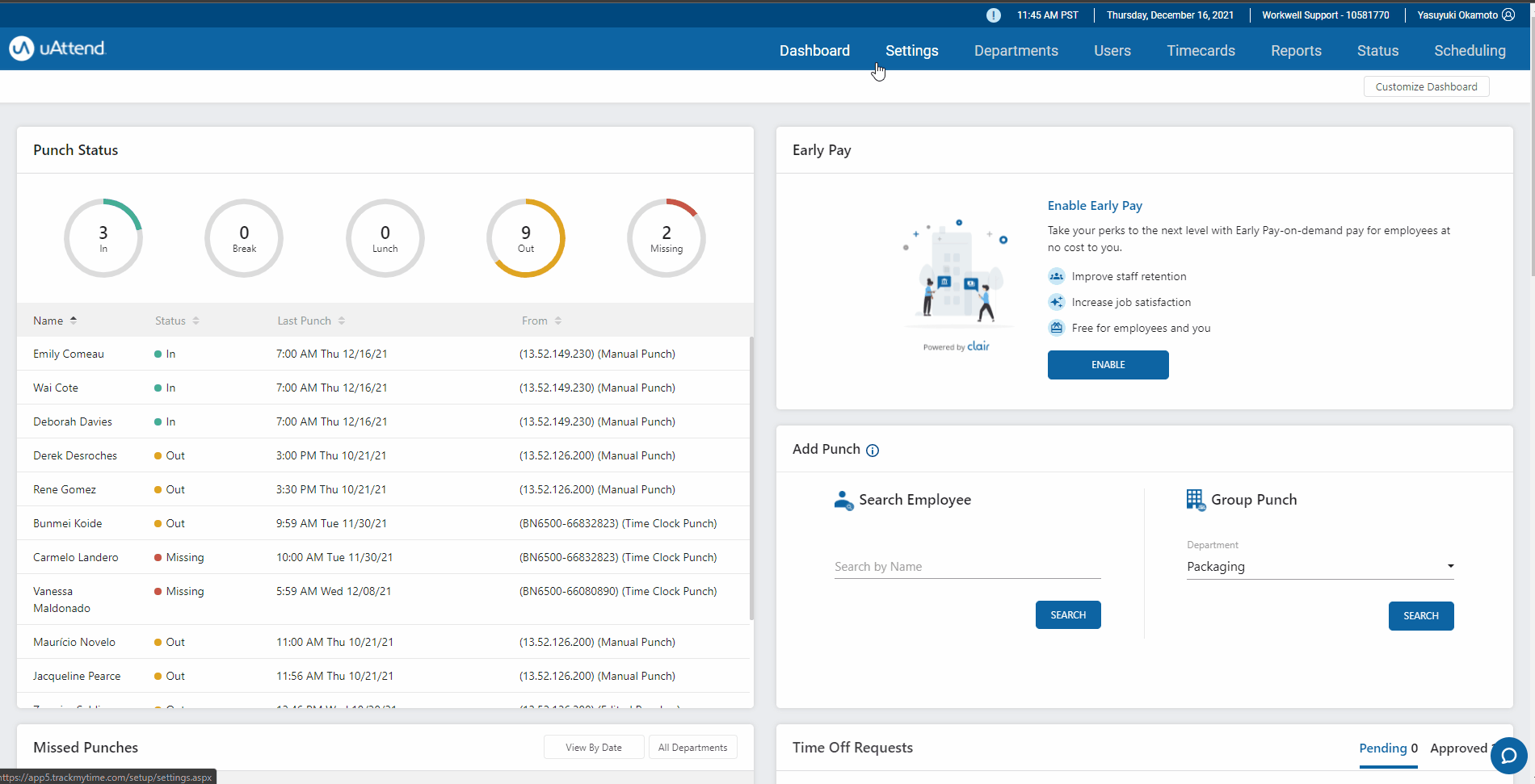This screenshot has height=784, width=1535.
Task: Click the Customize Dashboard button
Action: pos(1426,87)
